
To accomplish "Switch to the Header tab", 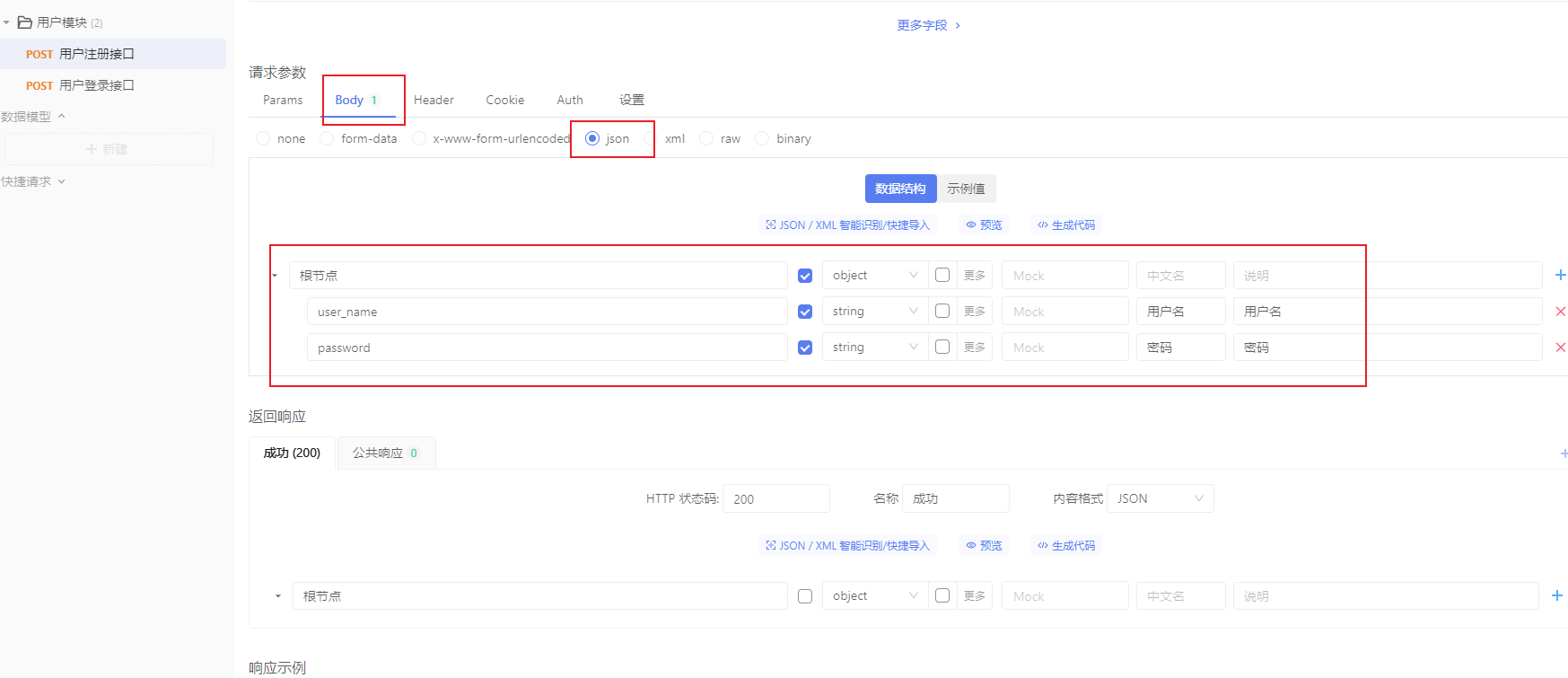I will [434, 100].
